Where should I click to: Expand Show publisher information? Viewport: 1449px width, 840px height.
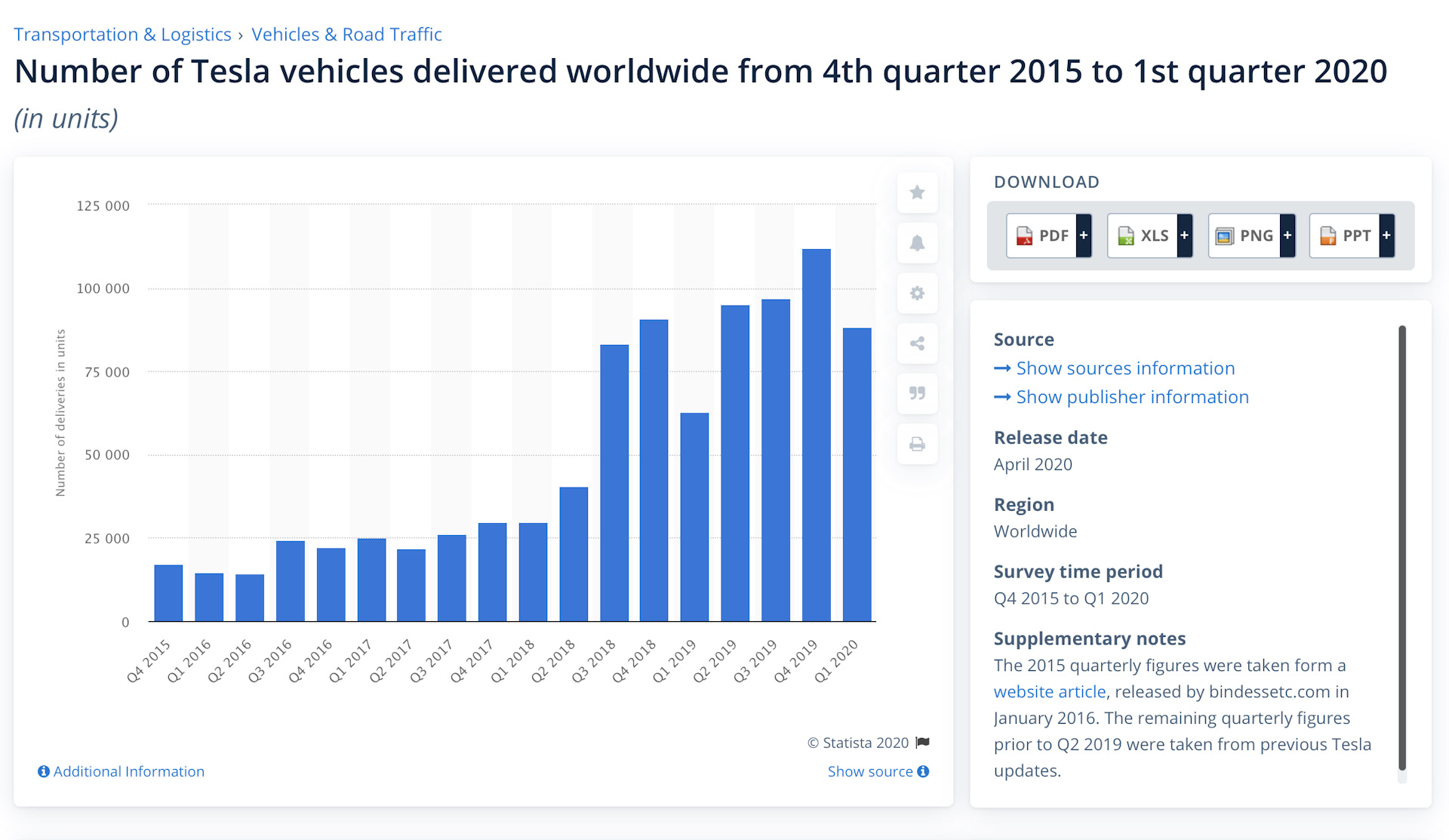[1131, 397]
